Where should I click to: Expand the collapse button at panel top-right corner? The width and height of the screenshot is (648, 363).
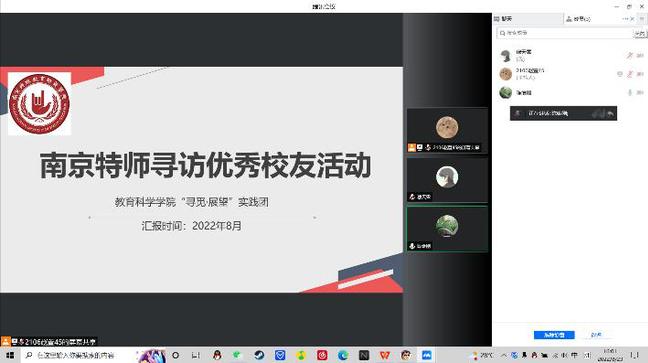642,19
